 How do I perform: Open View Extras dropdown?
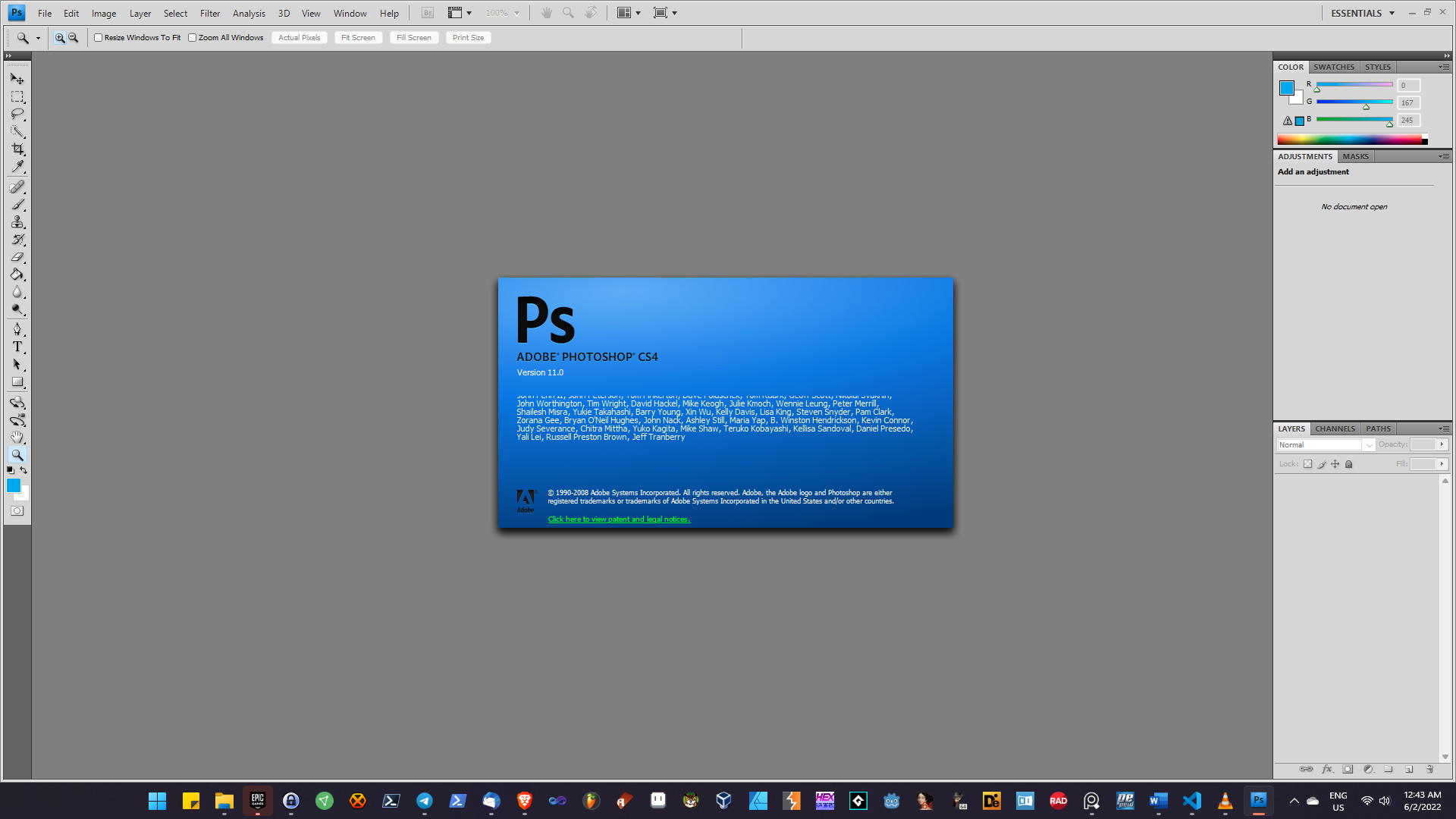coord(460,13)
